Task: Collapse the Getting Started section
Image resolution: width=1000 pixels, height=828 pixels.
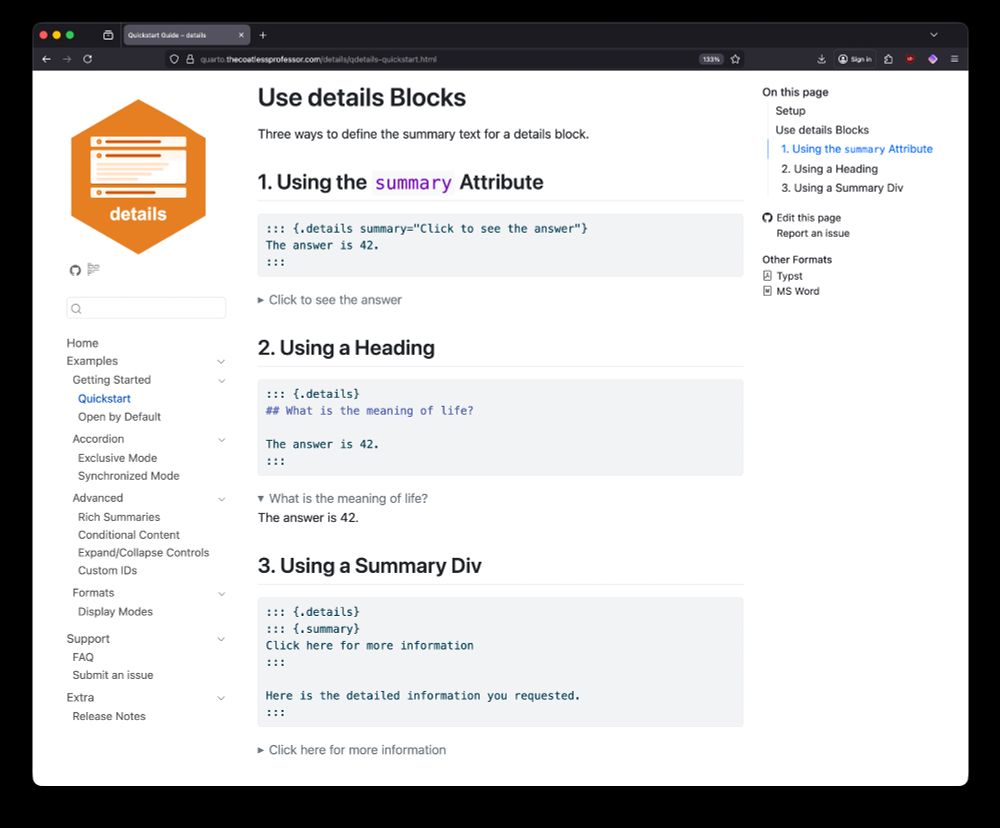Action: click(220, 380)
